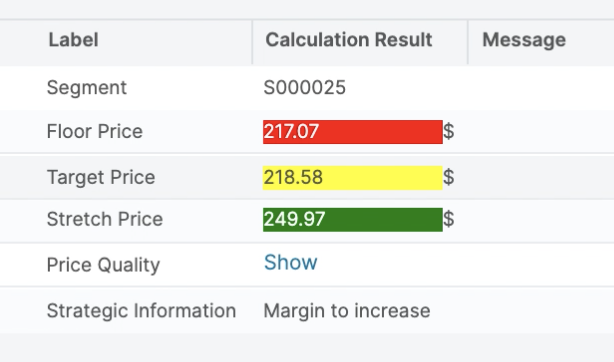Viewport: 614px width, 362px height.
Task: Select the Target Price label
Action: pos(101,177)
